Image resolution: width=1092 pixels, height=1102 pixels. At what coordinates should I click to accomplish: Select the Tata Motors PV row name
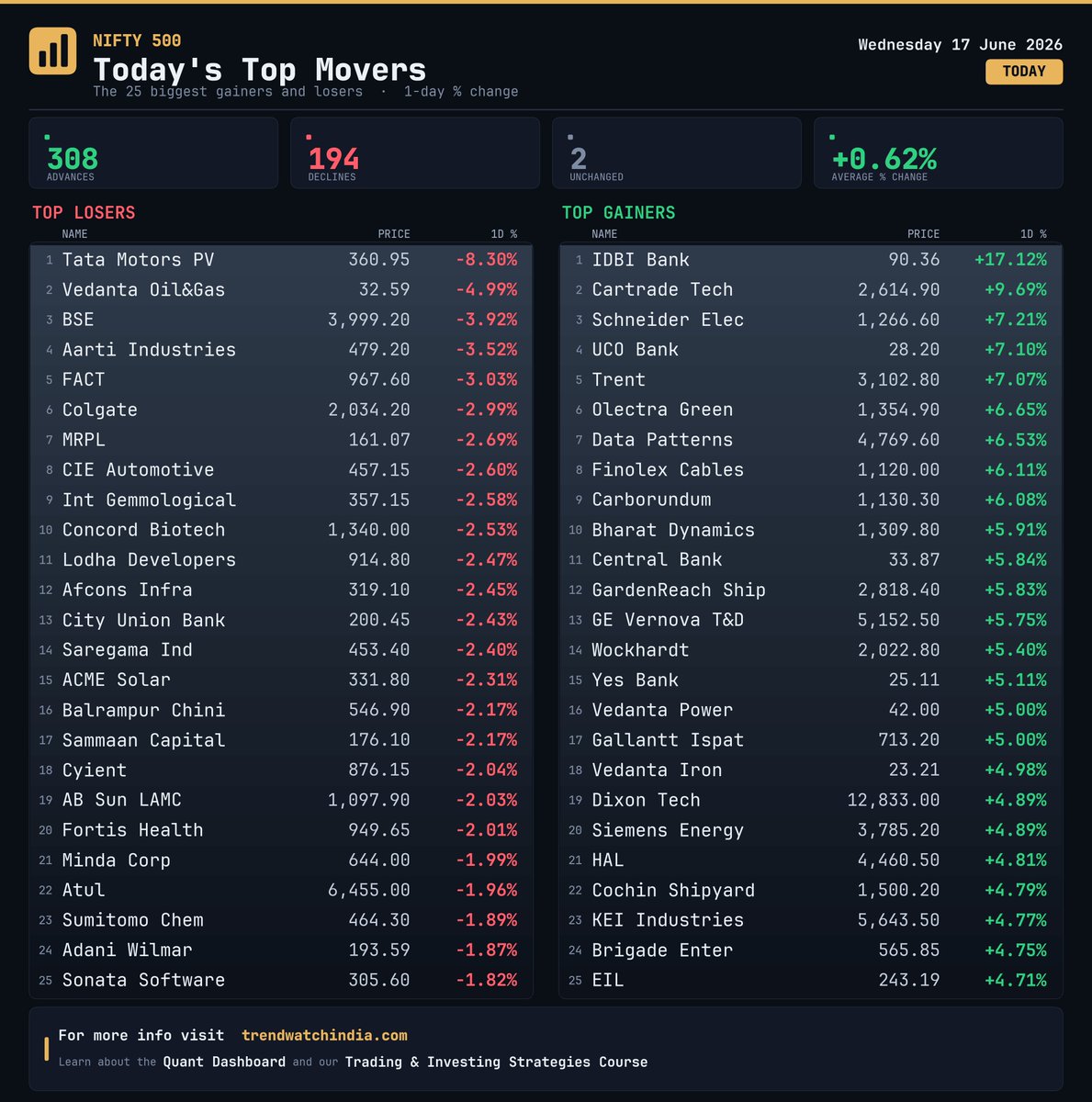pos(138,260)
